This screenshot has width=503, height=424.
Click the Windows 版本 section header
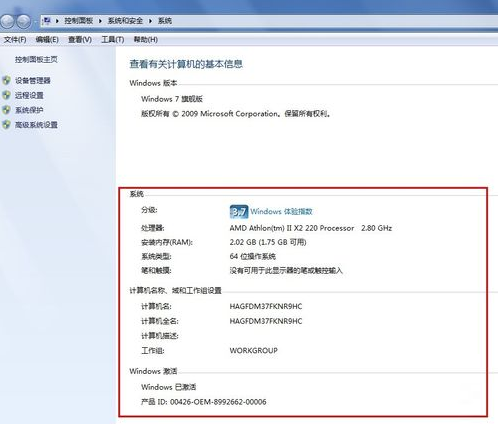(153, 83)
